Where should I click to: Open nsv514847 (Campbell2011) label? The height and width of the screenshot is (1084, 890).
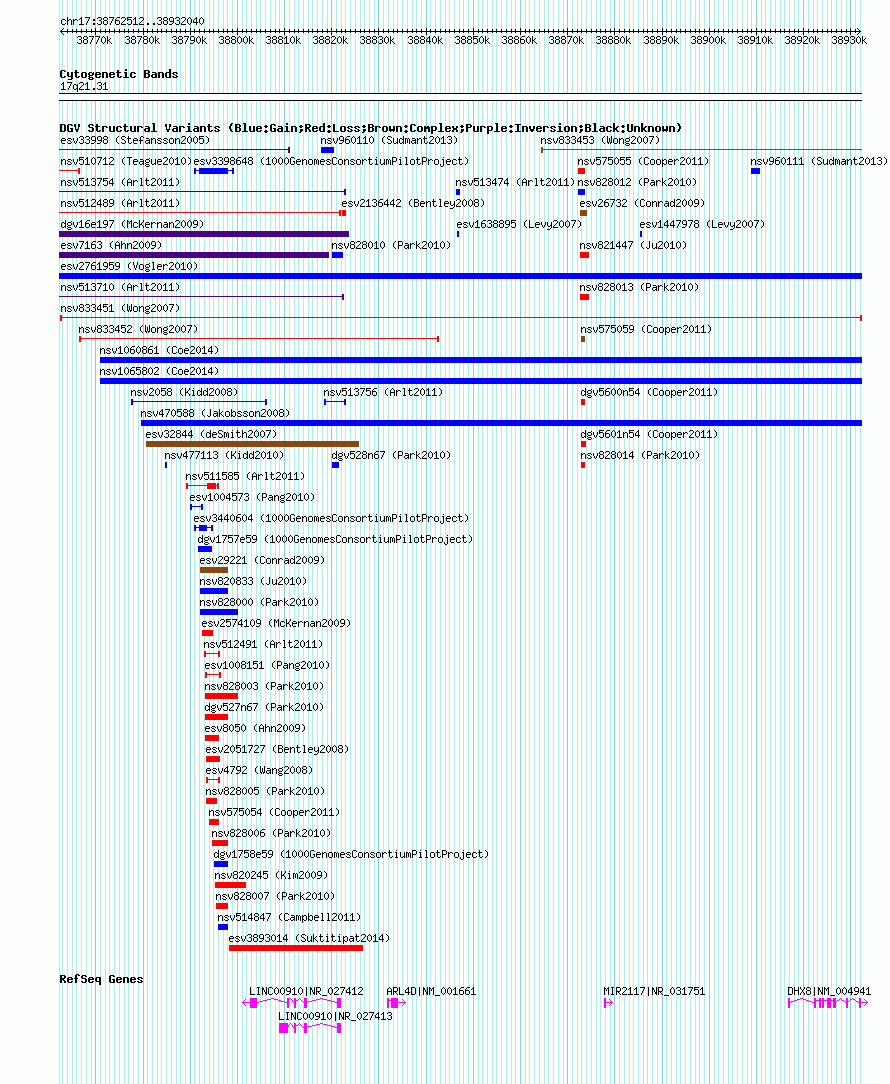(x=289, y=917)
